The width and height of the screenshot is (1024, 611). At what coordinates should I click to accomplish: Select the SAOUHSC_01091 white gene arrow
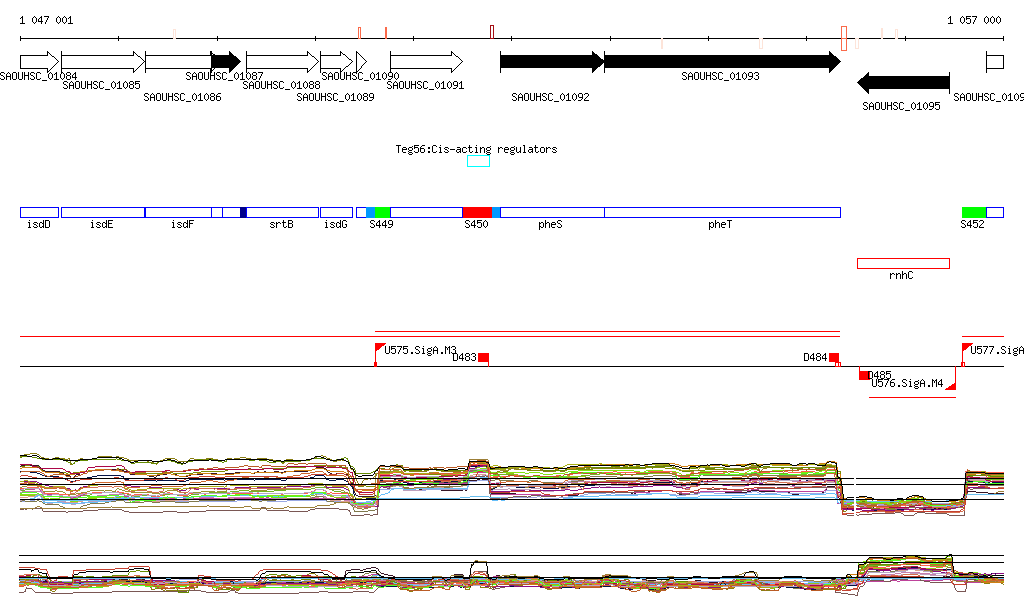coord(426,62)
